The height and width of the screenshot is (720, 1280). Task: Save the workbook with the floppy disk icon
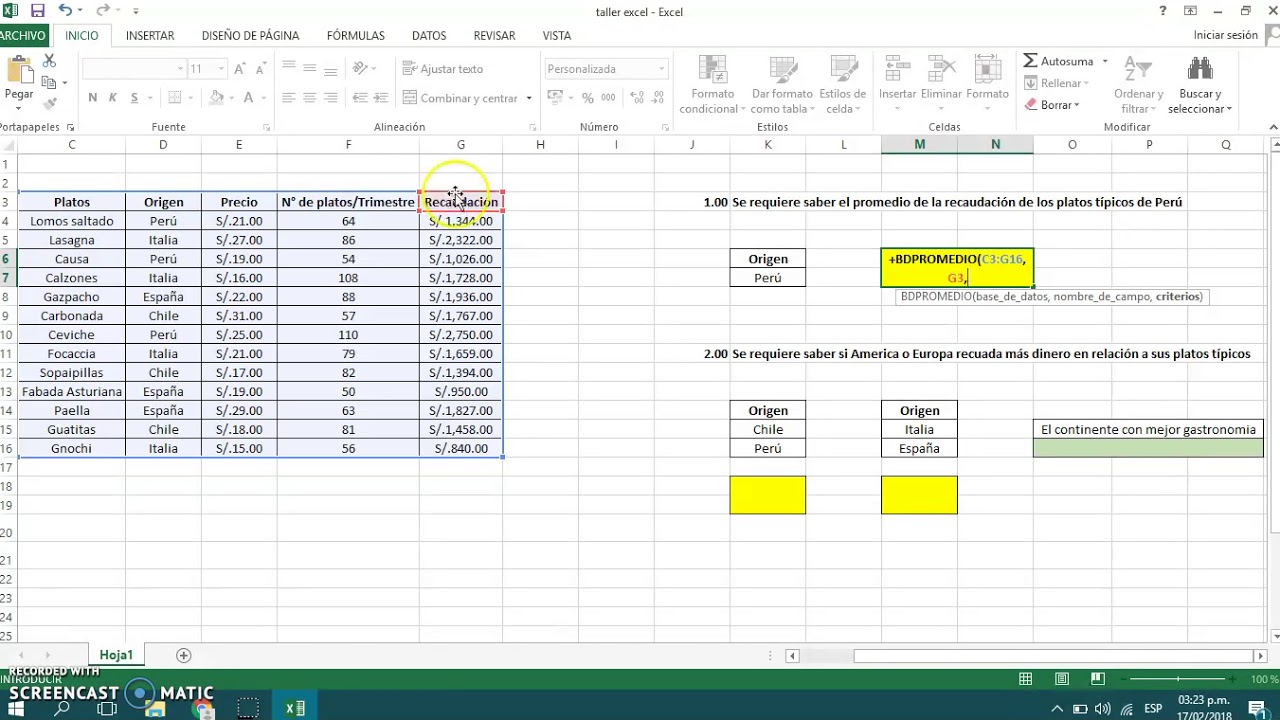[38, 11]
